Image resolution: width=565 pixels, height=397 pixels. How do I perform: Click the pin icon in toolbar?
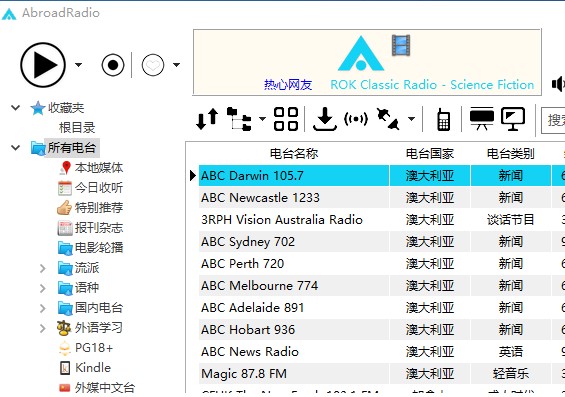pos(388,119)
